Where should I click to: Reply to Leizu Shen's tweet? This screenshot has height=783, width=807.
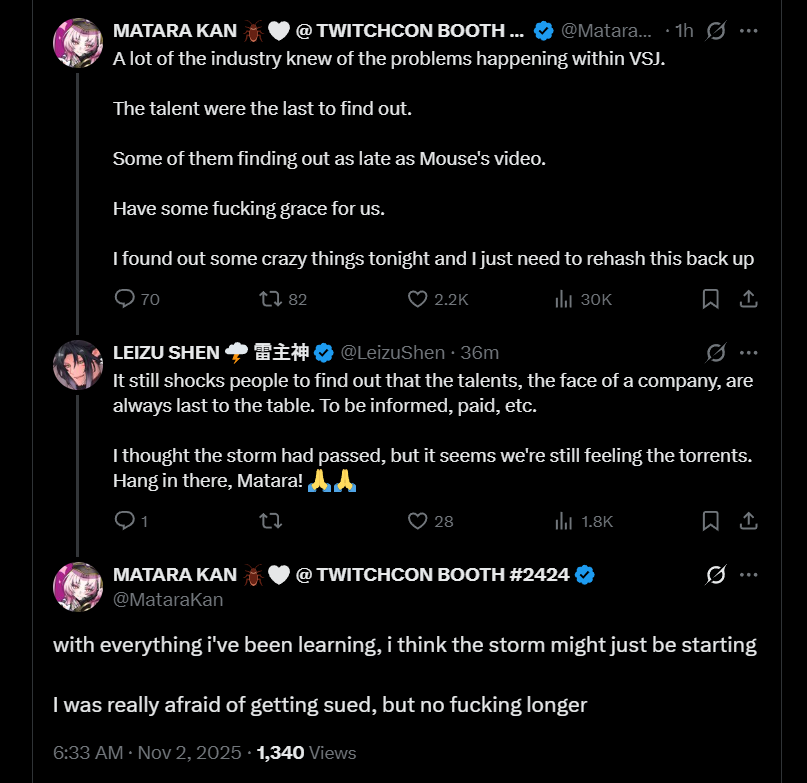point(125,521)
